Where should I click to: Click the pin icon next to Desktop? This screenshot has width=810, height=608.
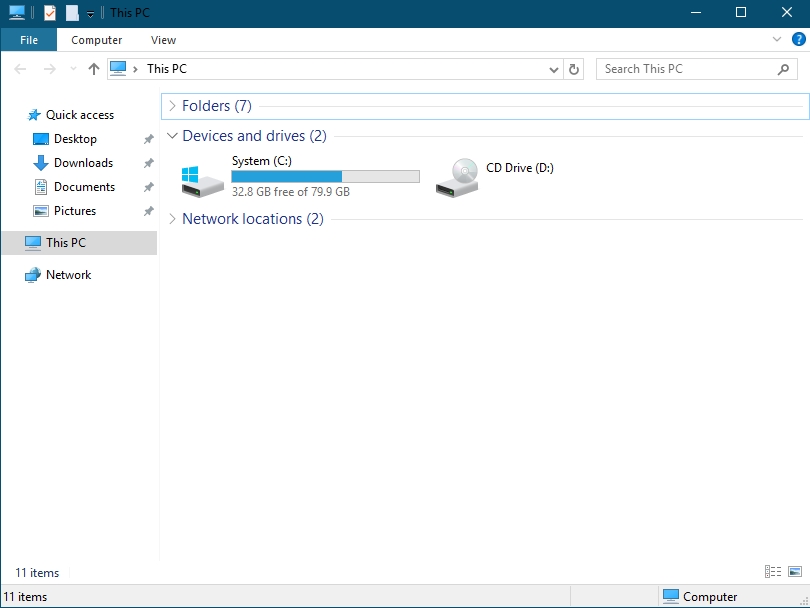(149, 139)
